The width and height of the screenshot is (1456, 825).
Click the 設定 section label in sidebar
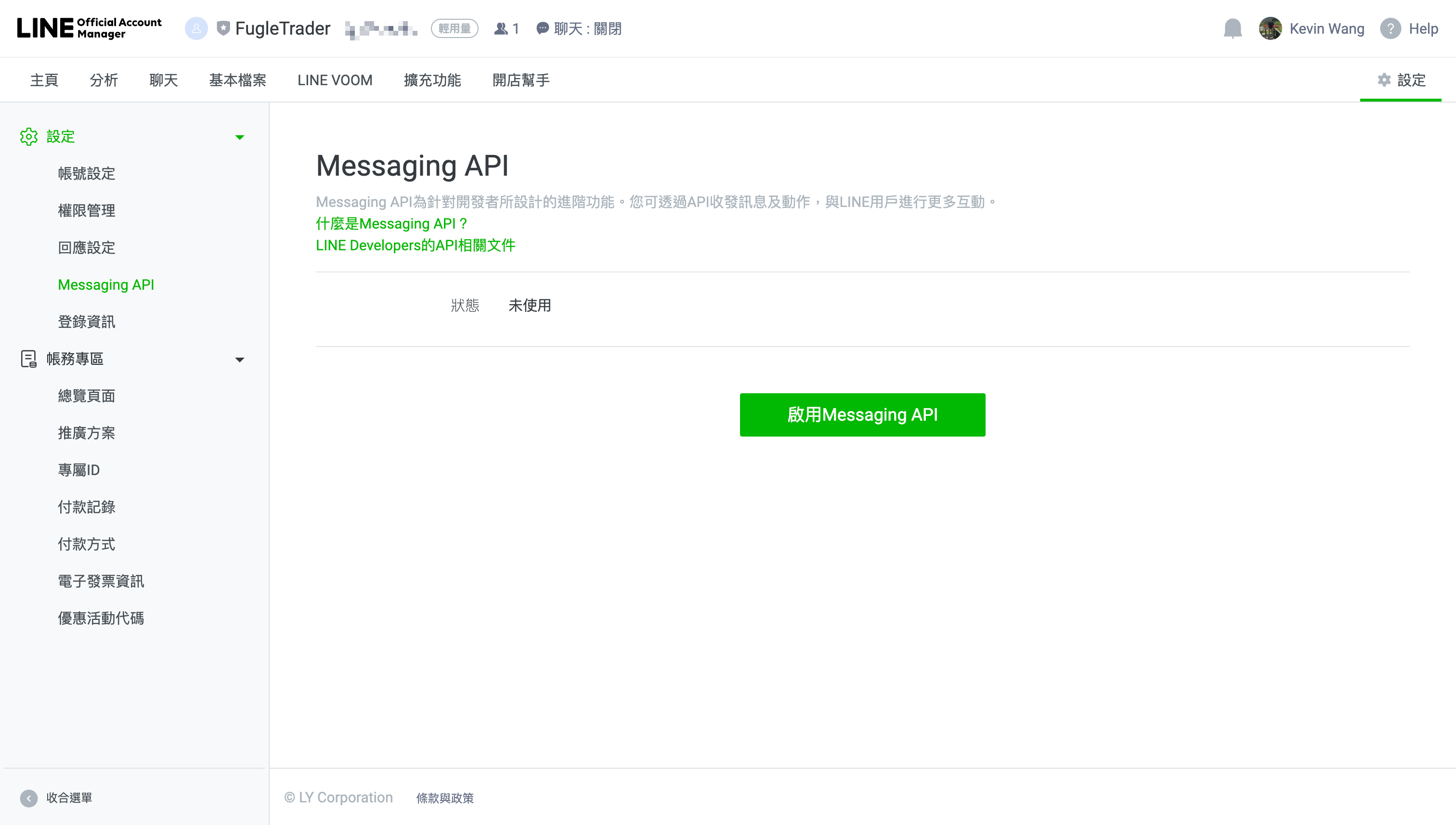pyautogui.click(x=61, y=137)
